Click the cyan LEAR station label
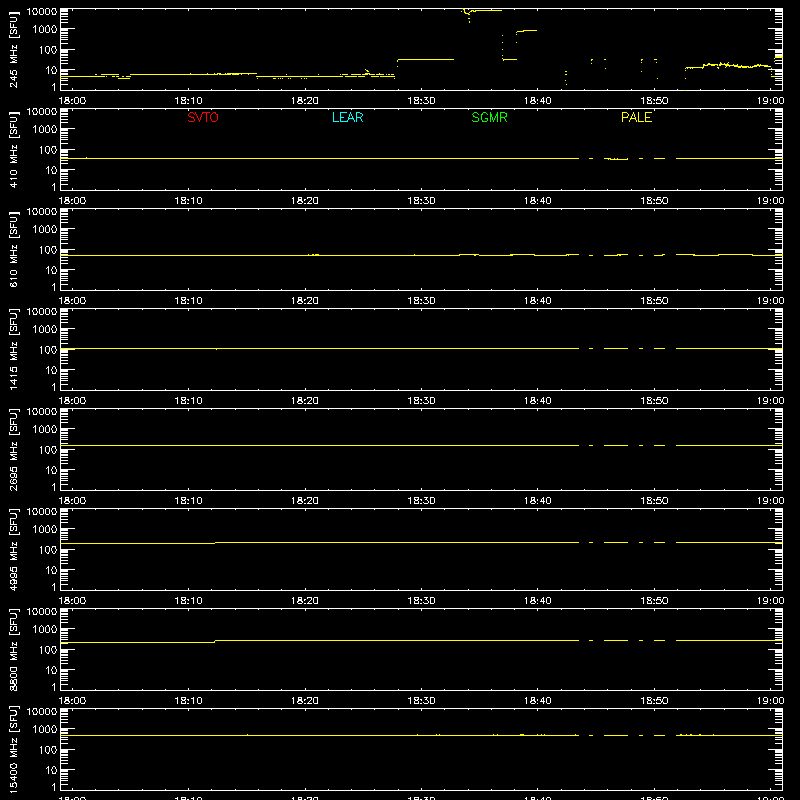800x800 pixels. (x=347, y=117)
